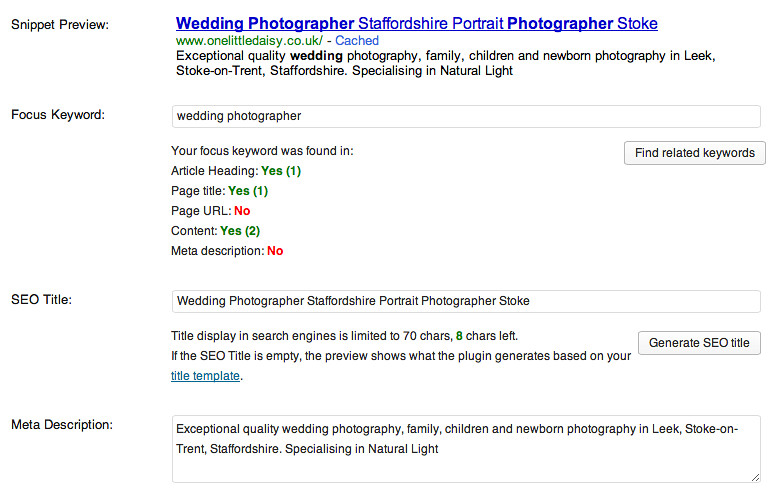Click the Page title Yes (1) result
The height and width of the screenshot is (493, 778).
coord(248,191)
